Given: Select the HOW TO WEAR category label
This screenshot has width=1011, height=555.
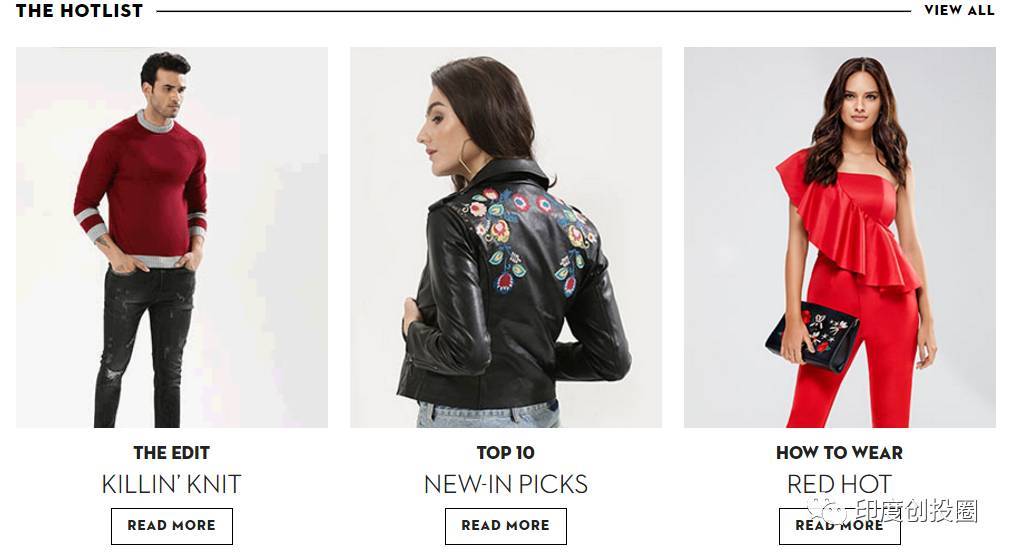Looking at the screenshot, I should click(x=839, y=453).
